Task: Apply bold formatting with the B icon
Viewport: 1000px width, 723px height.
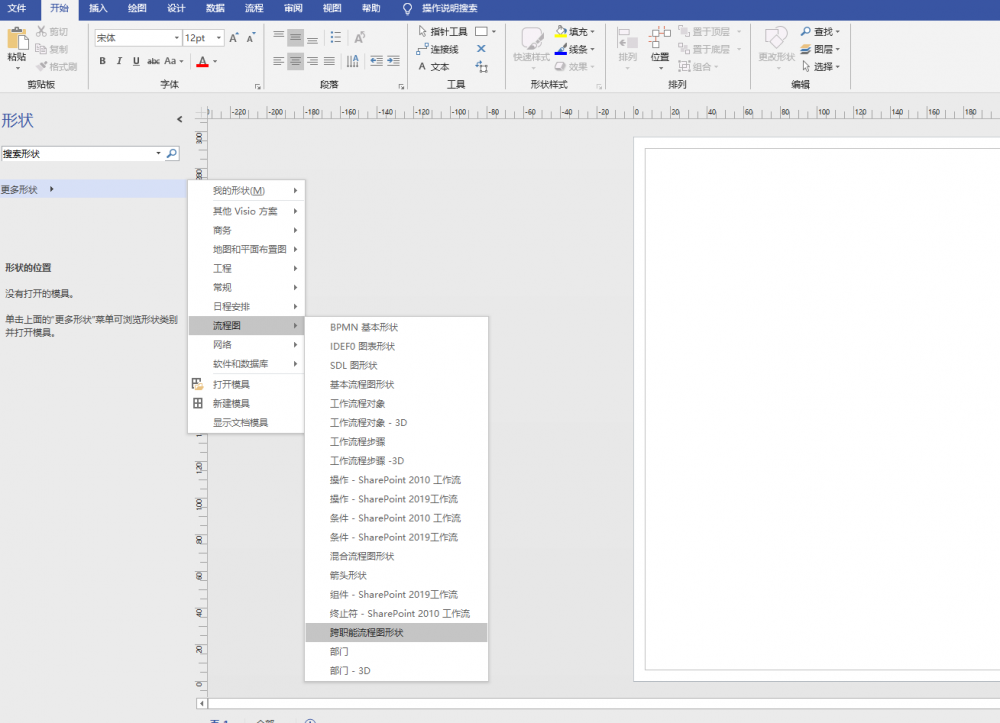Action: point(103,61)
